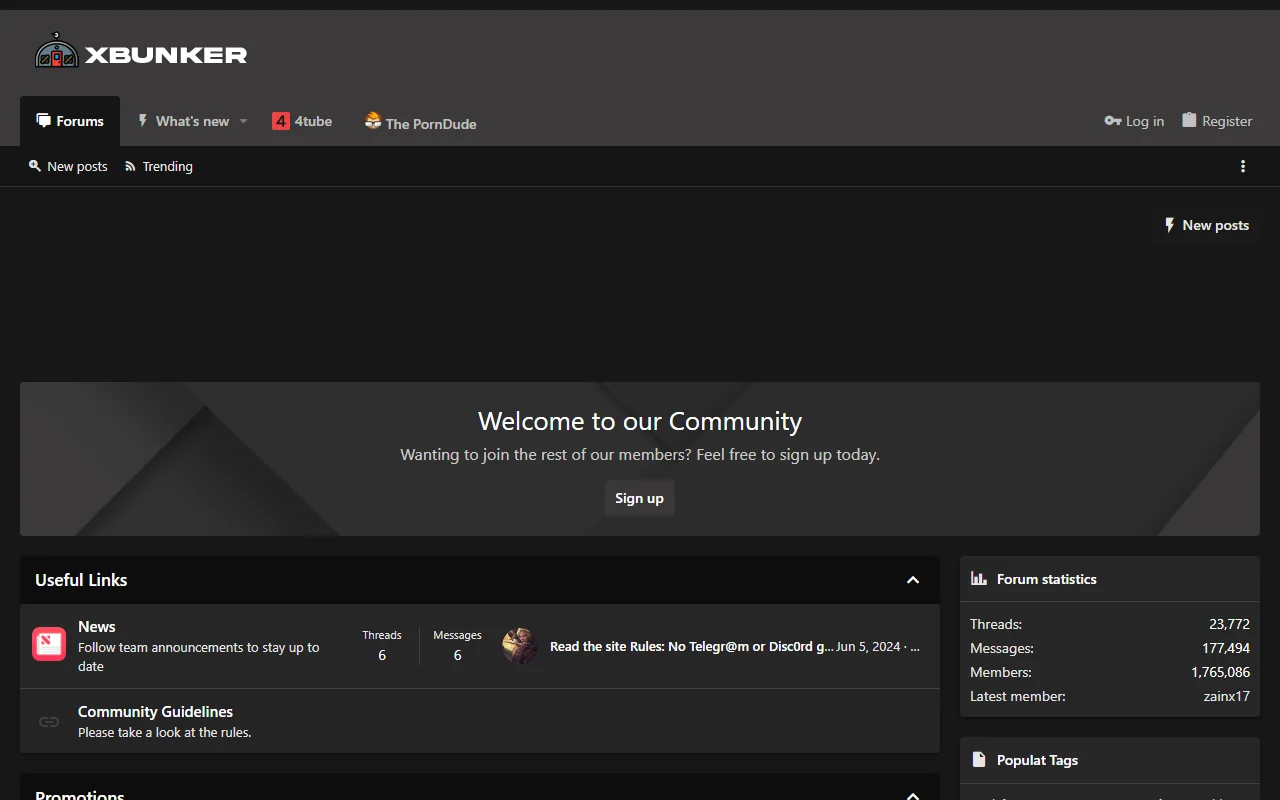Click the lightning icon on New posts button
The height and width of the screenshot is (800, 1280).
1170,225
